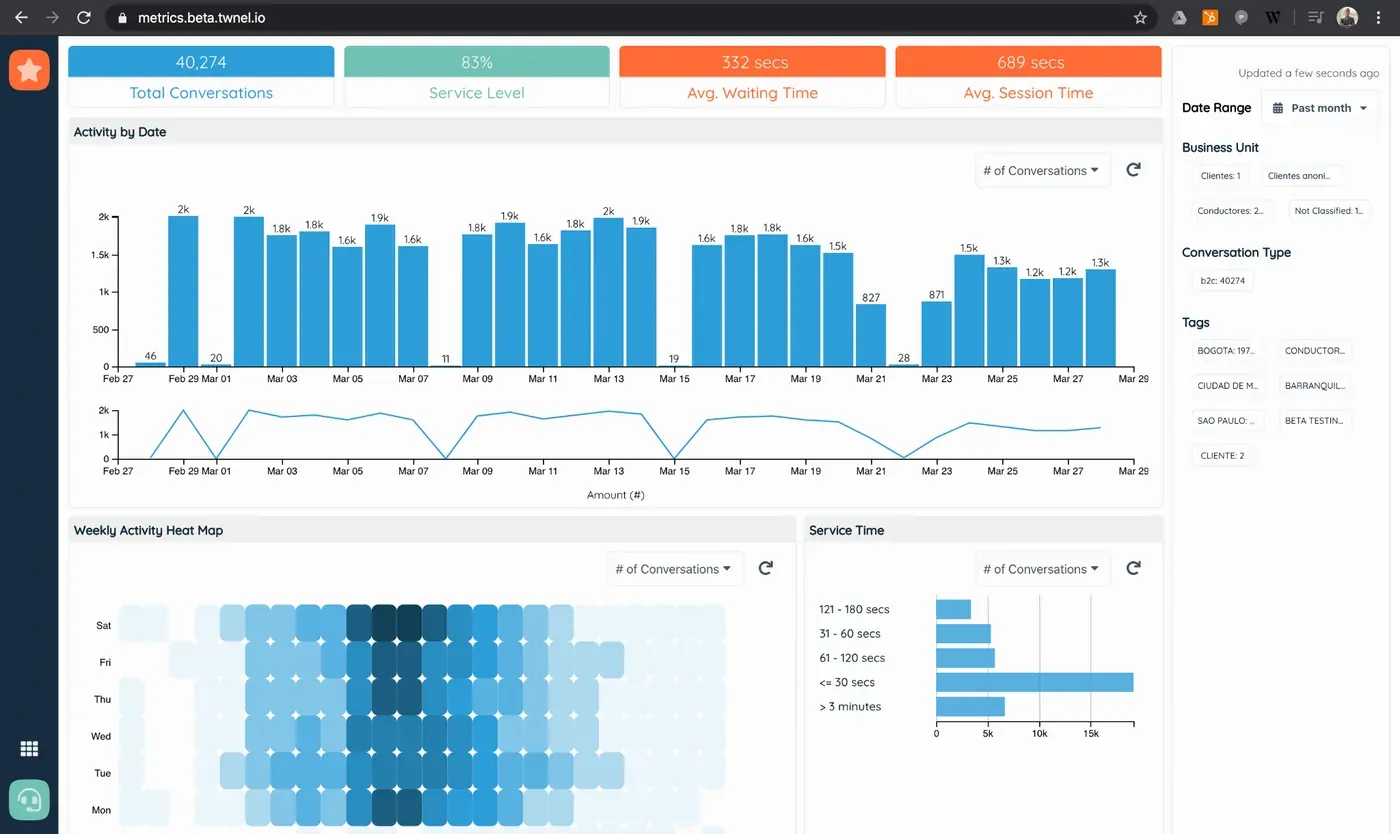Click the 'Conversation Type' section heading
The width and height of the screenshot is (1400, 834).
[1236, 252]
